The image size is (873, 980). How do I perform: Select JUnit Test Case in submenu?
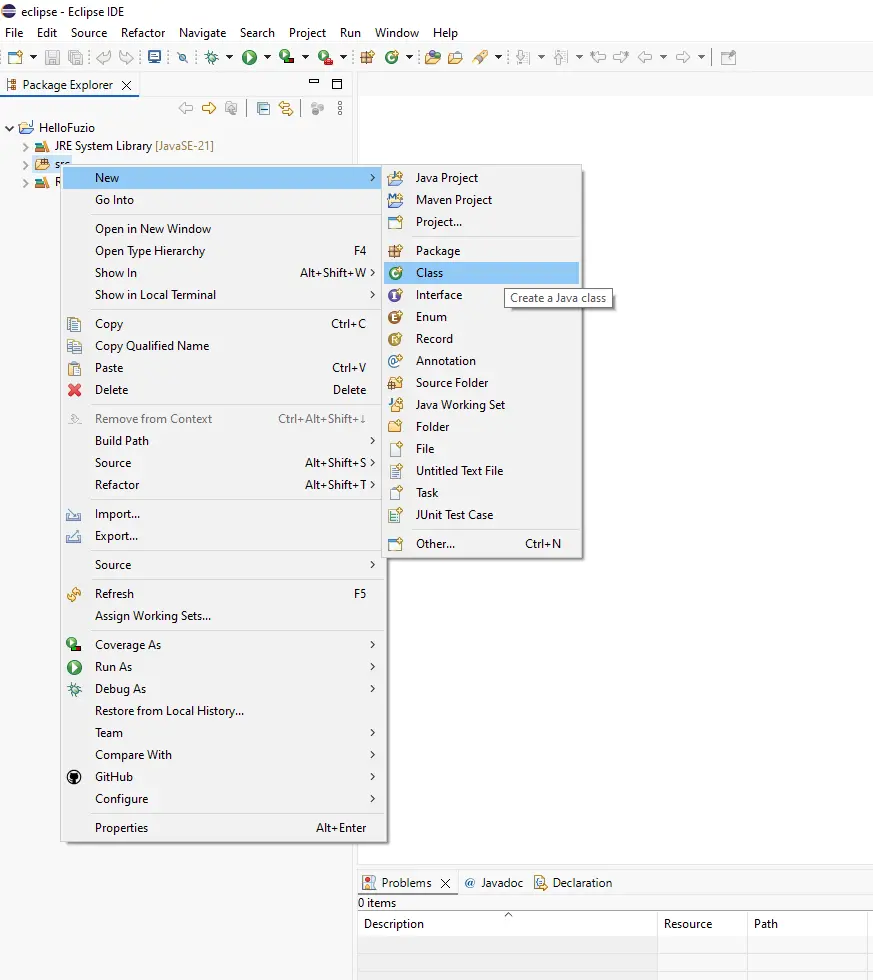(x=482, y=515)
